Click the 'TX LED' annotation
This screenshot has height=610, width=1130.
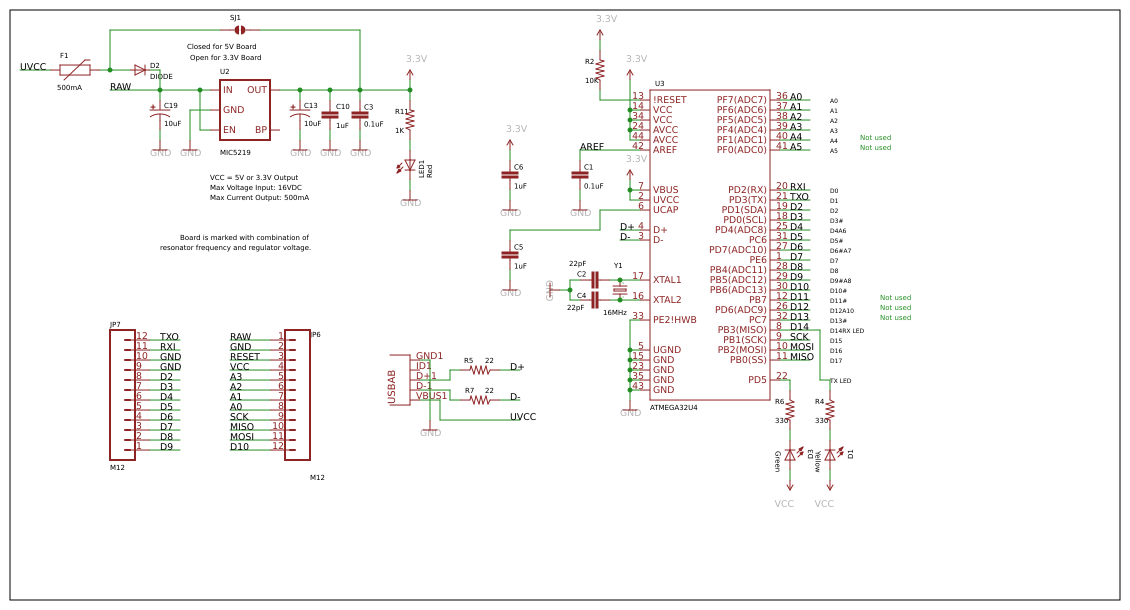(840, 381)
